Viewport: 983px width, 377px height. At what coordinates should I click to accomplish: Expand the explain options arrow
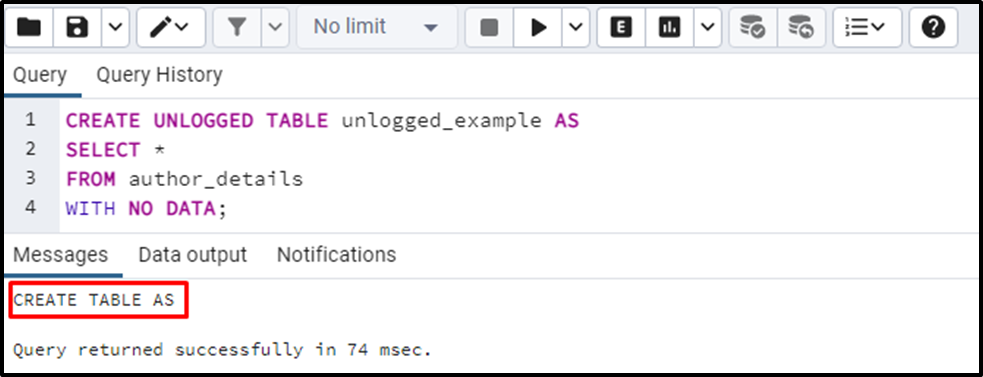pyautogui.click(x=708, y=27)
